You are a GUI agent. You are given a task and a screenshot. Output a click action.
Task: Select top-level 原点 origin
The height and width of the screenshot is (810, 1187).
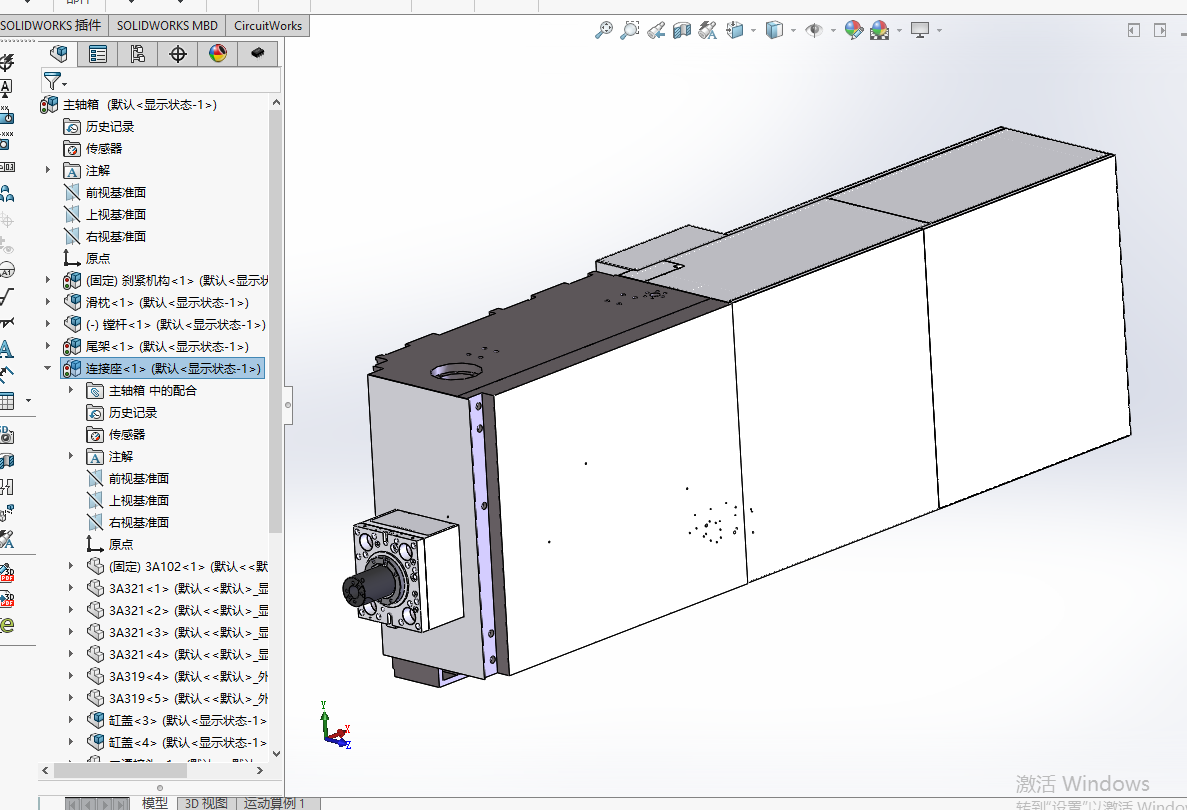point(87,258)
